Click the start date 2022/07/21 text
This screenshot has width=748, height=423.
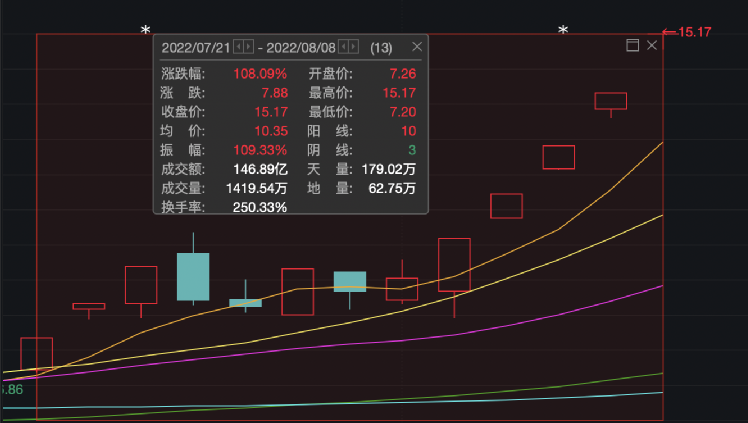click(x=196, y=47)
